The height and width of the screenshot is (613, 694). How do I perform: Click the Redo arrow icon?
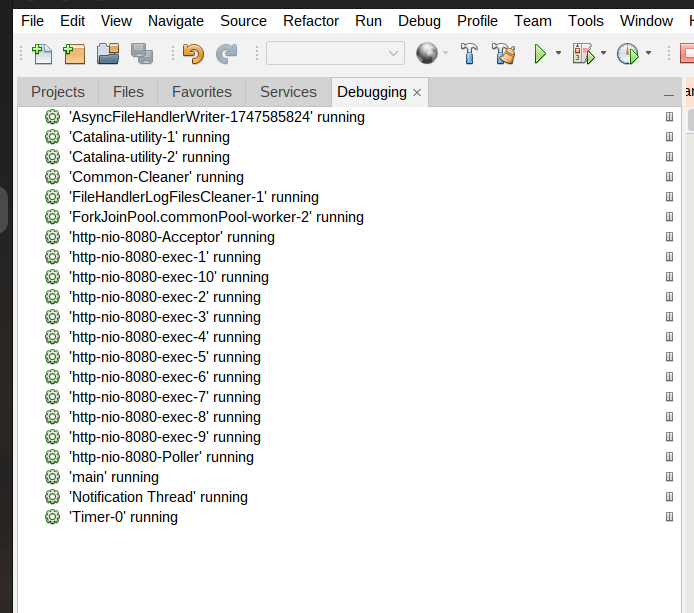pos(227,54)
